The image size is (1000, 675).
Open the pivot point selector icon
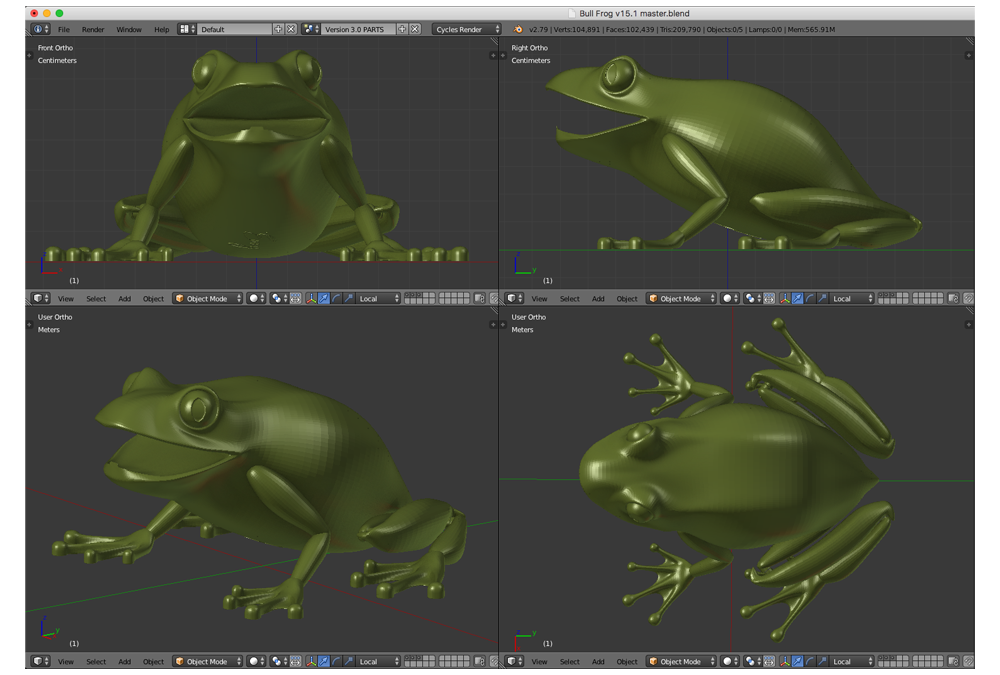(x=277, y=298)
